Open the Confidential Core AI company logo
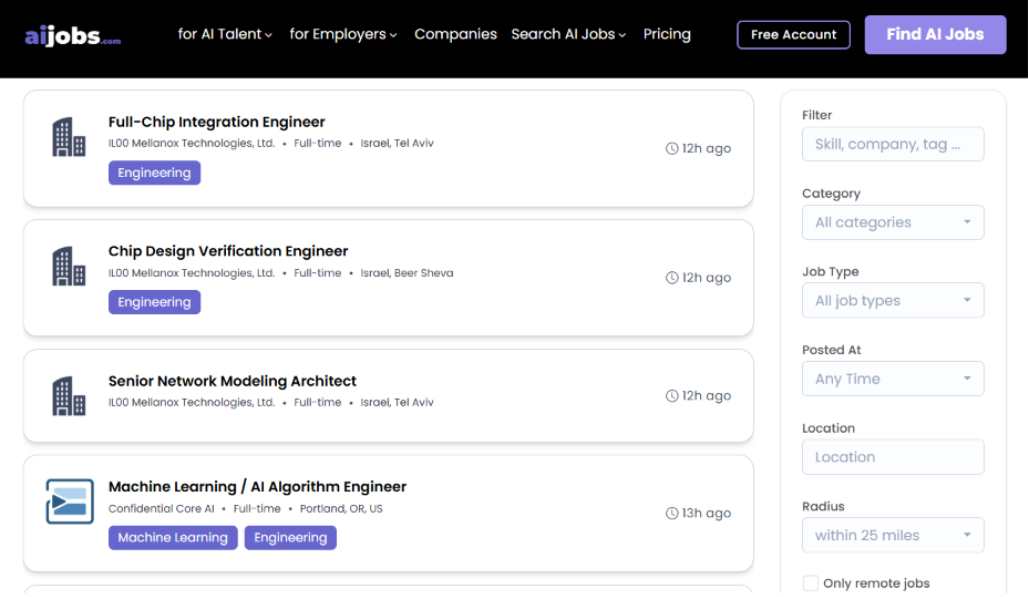Screen dimensions: 1028x597 click(x=69, y=501)
